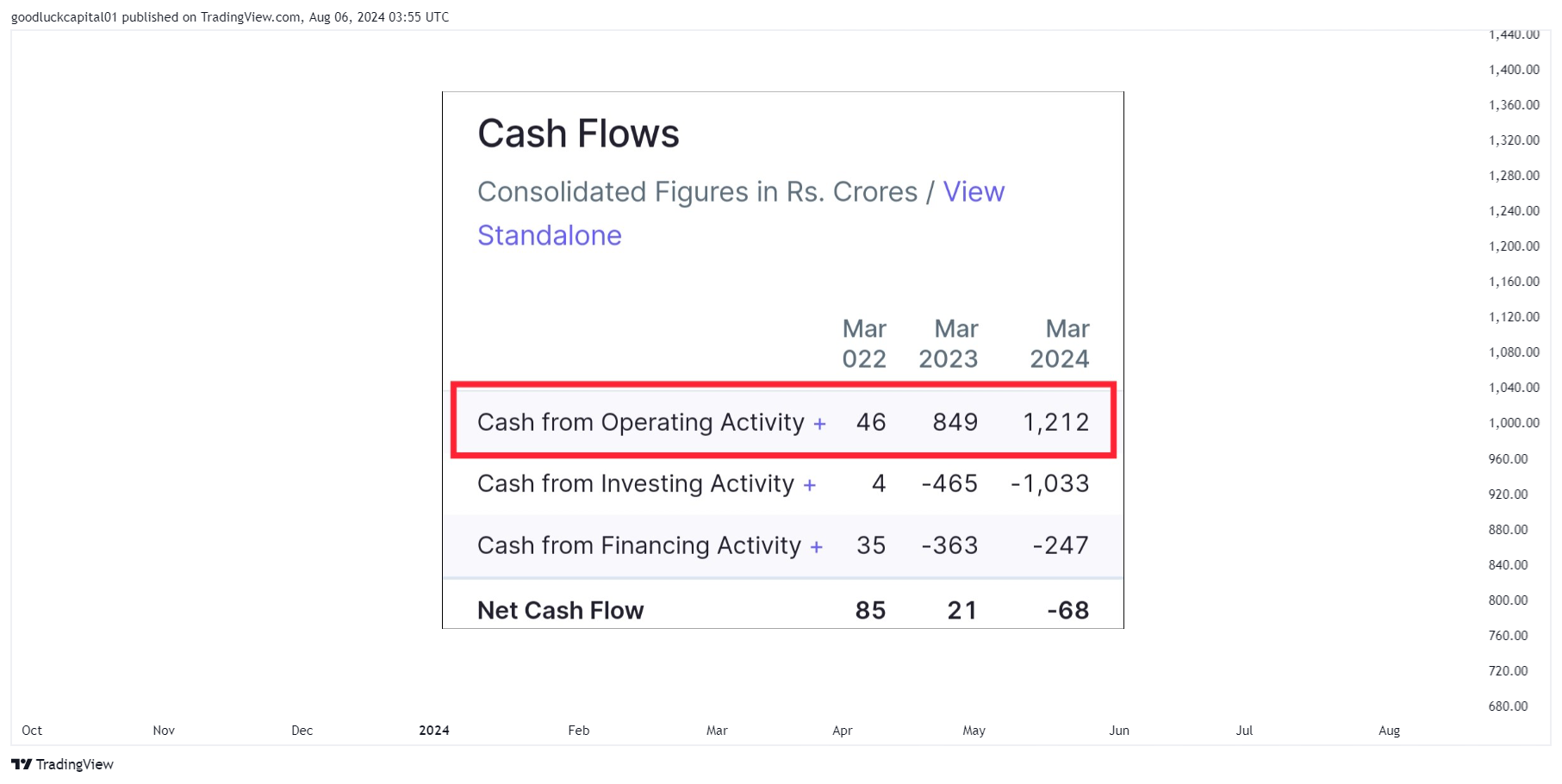The image size is (1562, 784).
Task: Click the Feb time axis label
Action: click(578, 731)
